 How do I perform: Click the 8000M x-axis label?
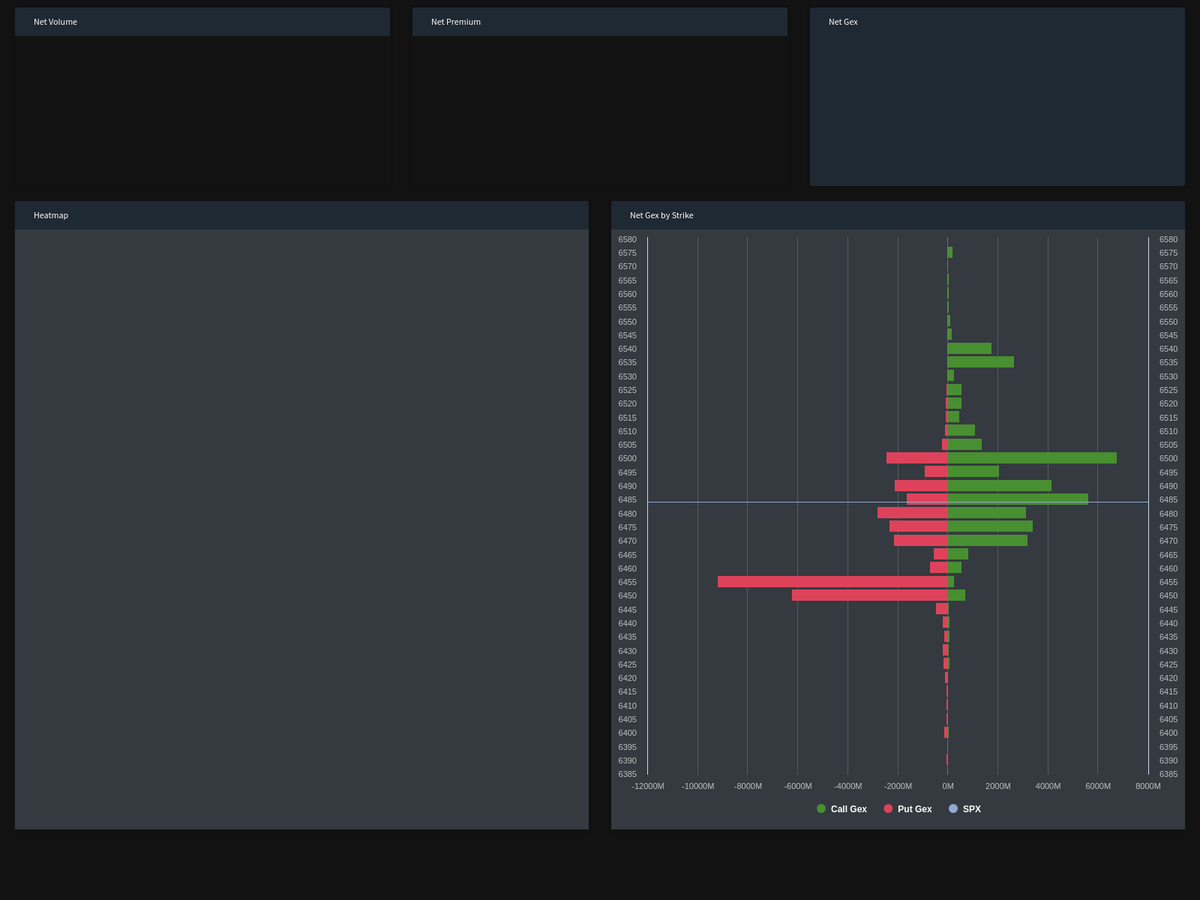[x=1148, y=786]
